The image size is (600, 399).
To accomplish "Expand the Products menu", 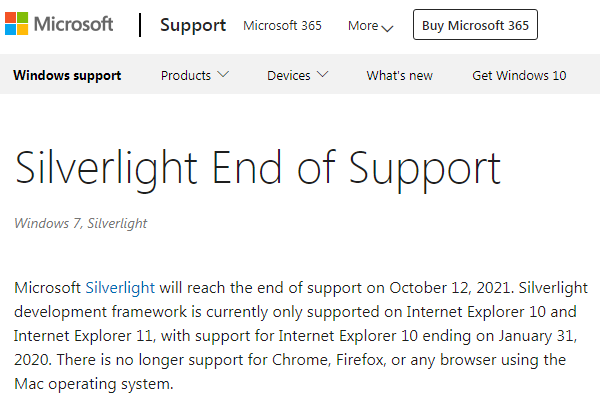I will click(186, 75).
